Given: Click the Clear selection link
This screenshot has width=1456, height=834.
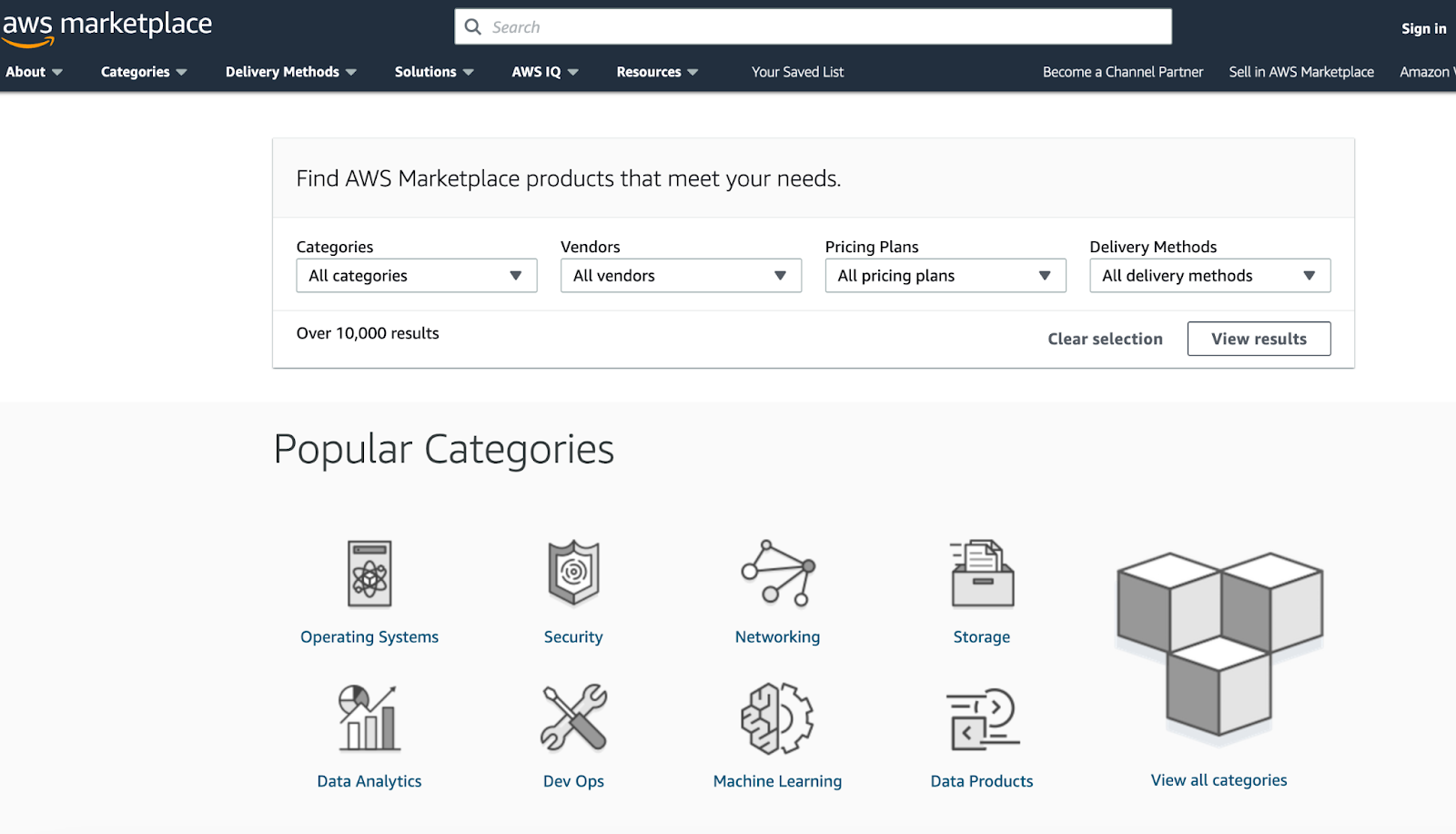Looking at the screenshot, I should click(x=1104, y=338).
